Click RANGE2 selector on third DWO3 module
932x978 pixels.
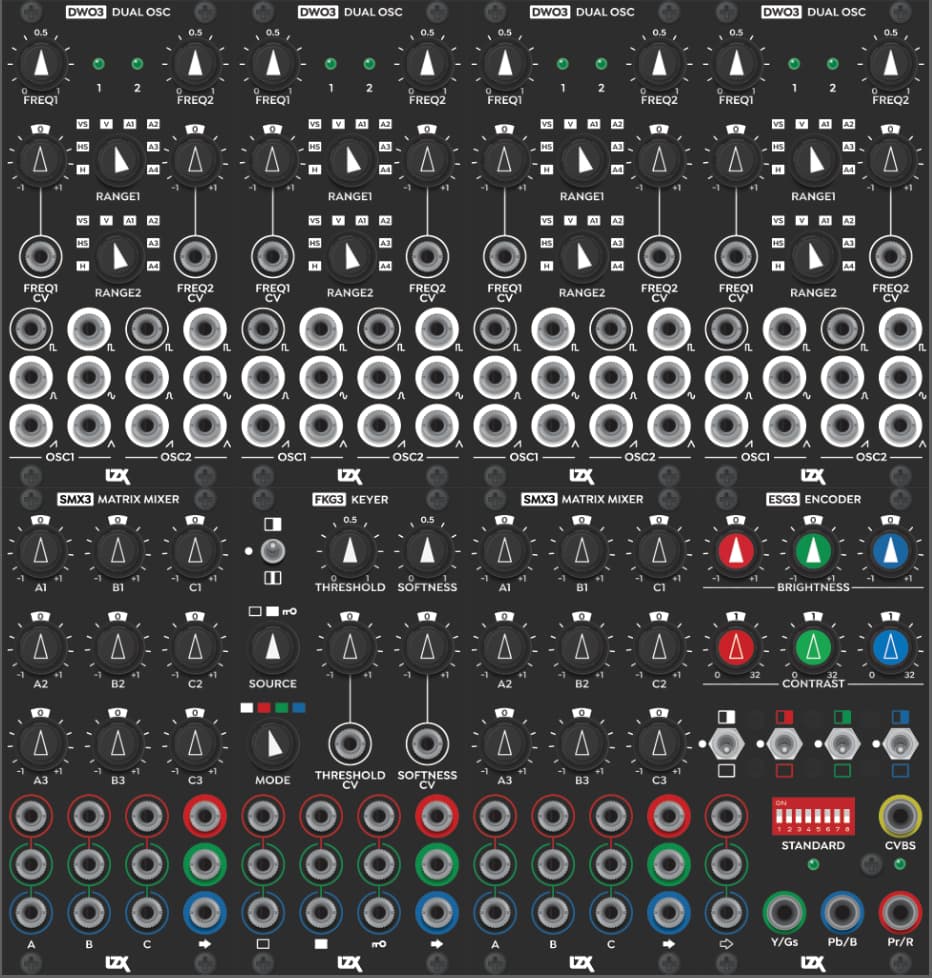click(x=582, y=256)
